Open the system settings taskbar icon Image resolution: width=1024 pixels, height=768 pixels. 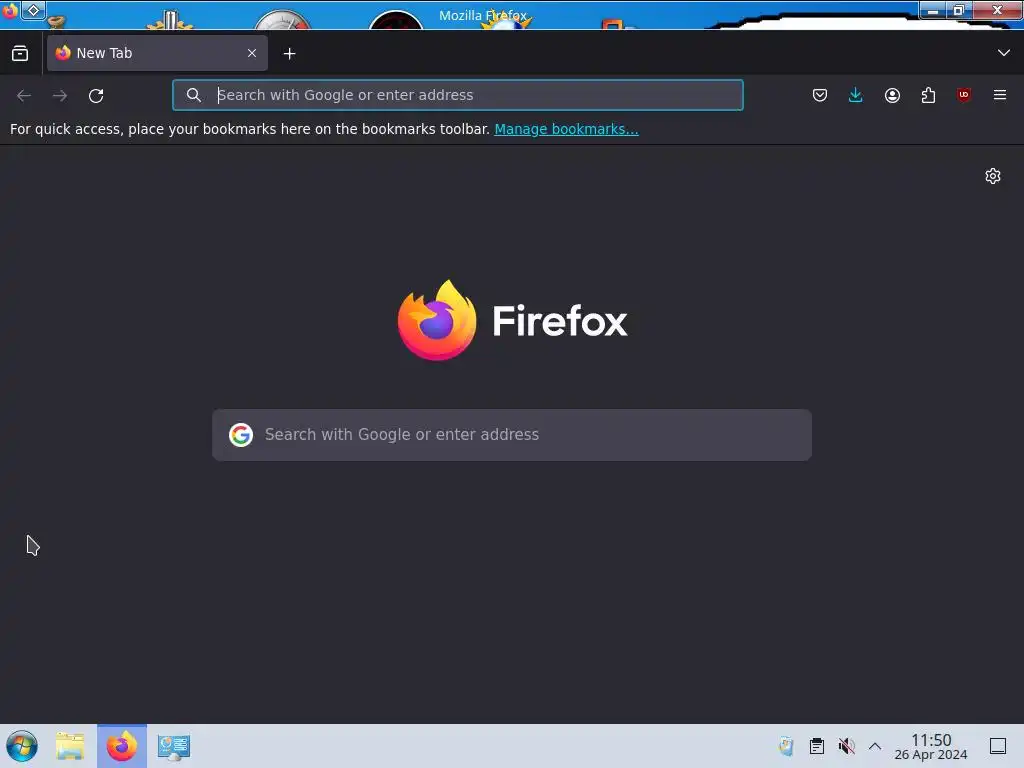click(174, 747)
